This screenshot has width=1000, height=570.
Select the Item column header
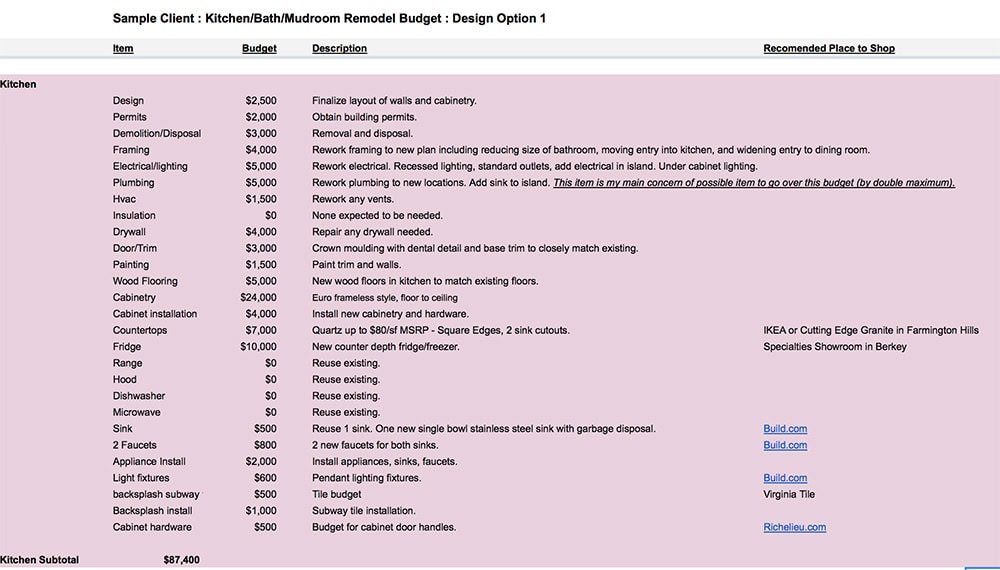(123, 48)
